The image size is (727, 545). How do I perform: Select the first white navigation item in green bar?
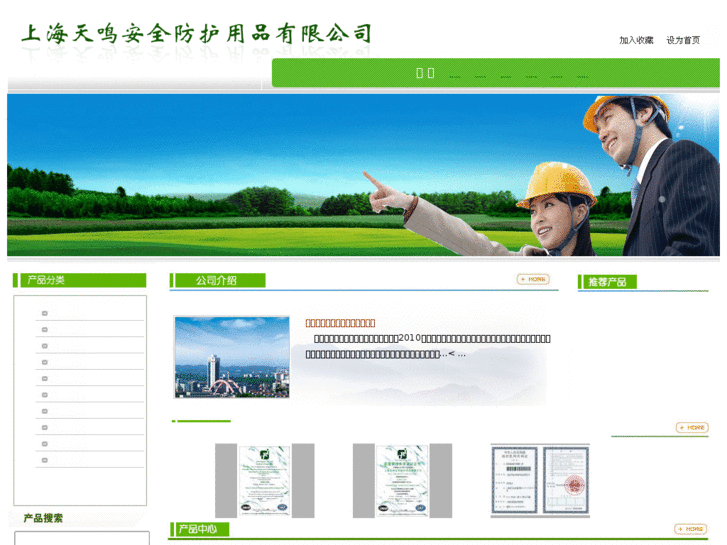[425, 73]
